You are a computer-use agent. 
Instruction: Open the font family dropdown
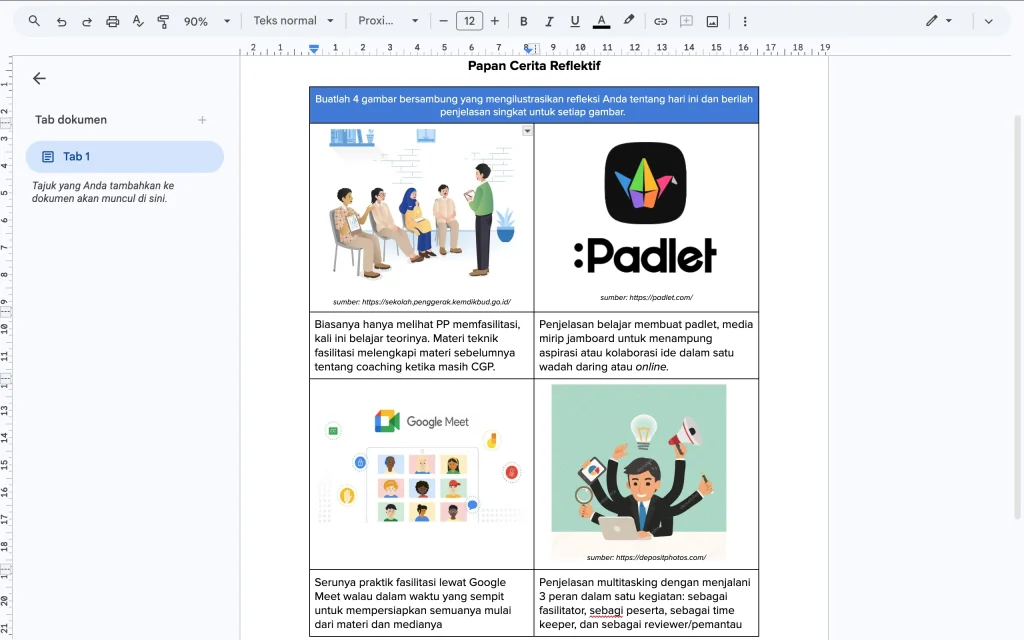[388, 21]
